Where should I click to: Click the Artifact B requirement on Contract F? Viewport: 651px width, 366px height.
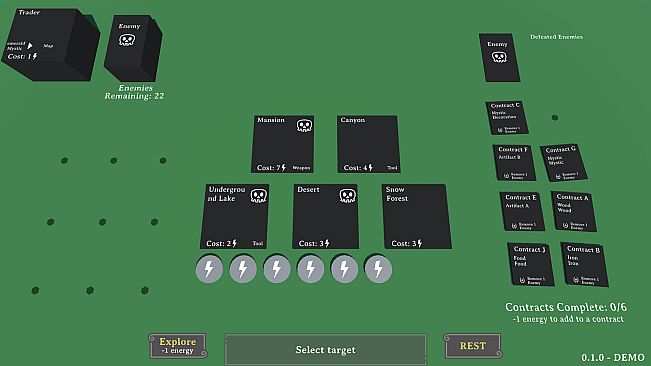(509, 157)
